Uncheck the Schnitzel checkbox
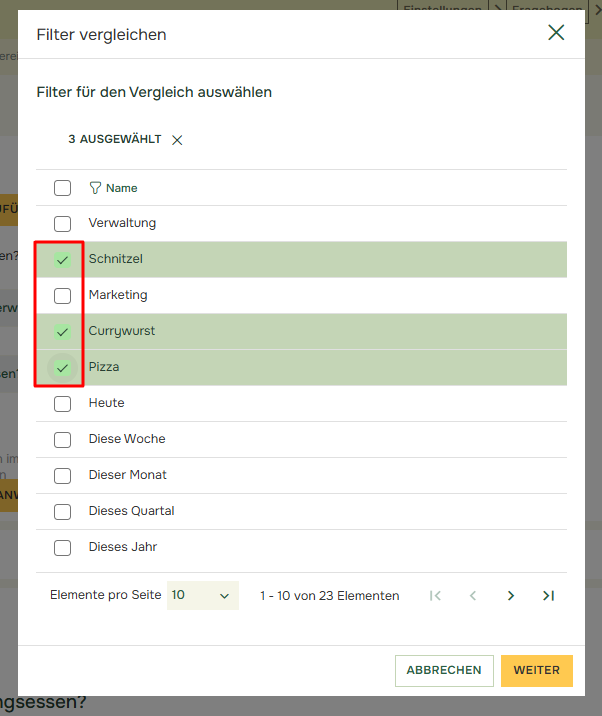The image size is (602, 716). point(62,260)
